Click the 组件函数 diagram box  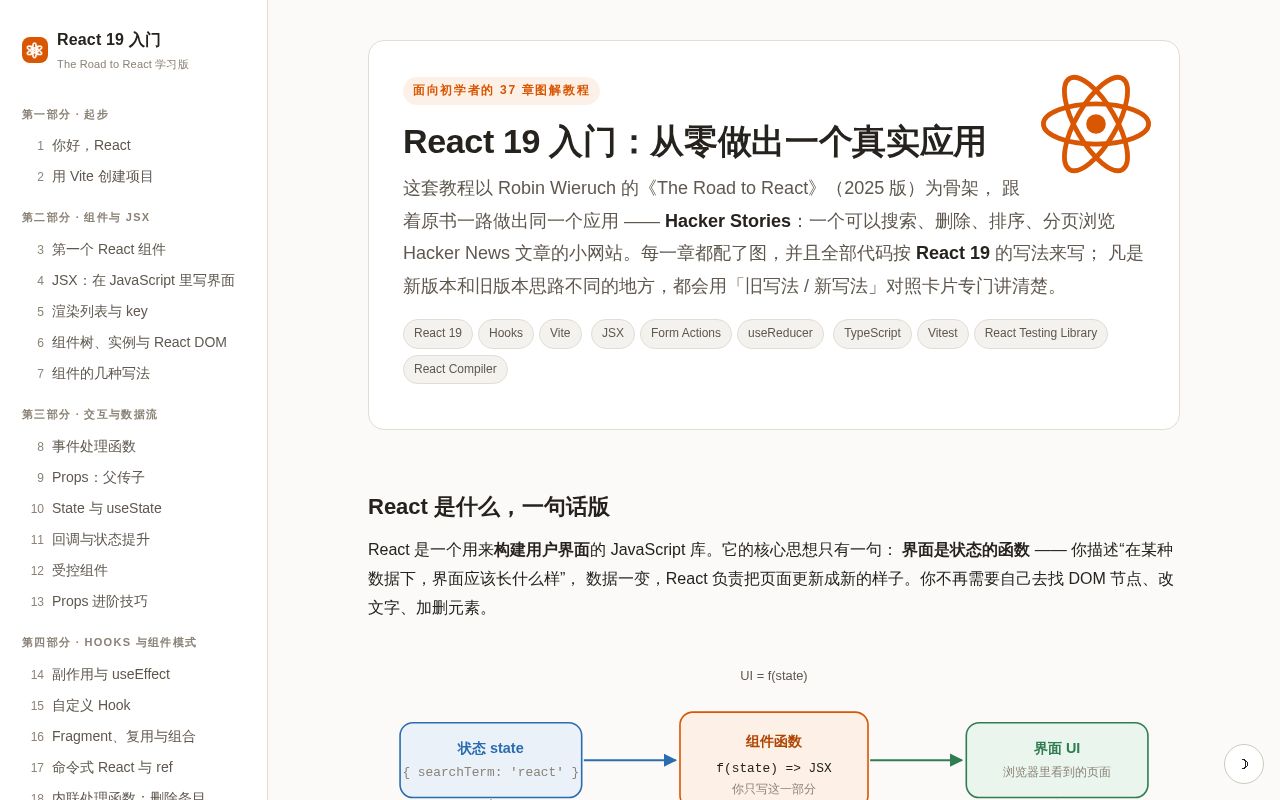click(x=774, y=757)
